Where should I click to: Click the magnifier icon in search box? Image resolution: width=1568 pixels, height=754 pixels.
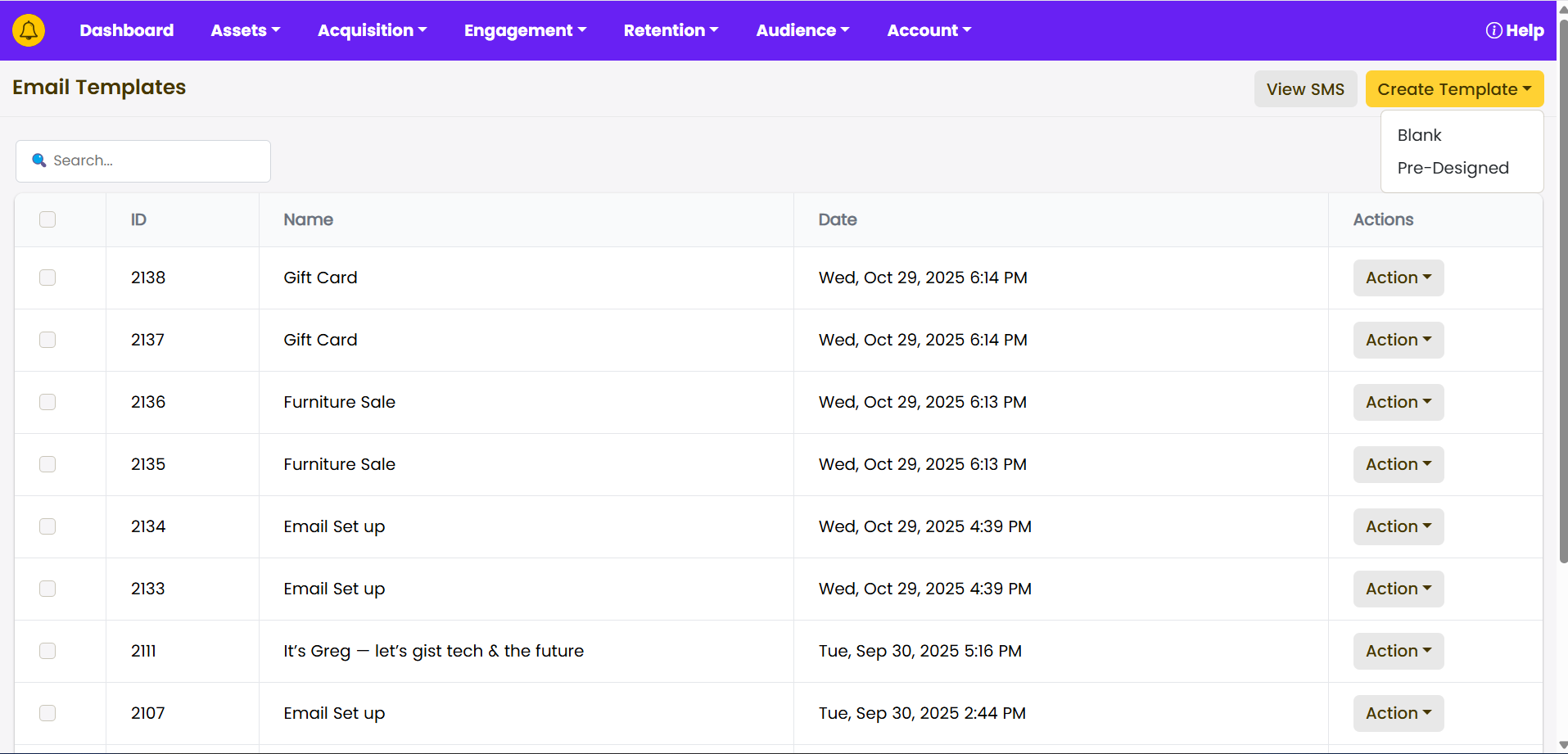[x=38, y=160]
